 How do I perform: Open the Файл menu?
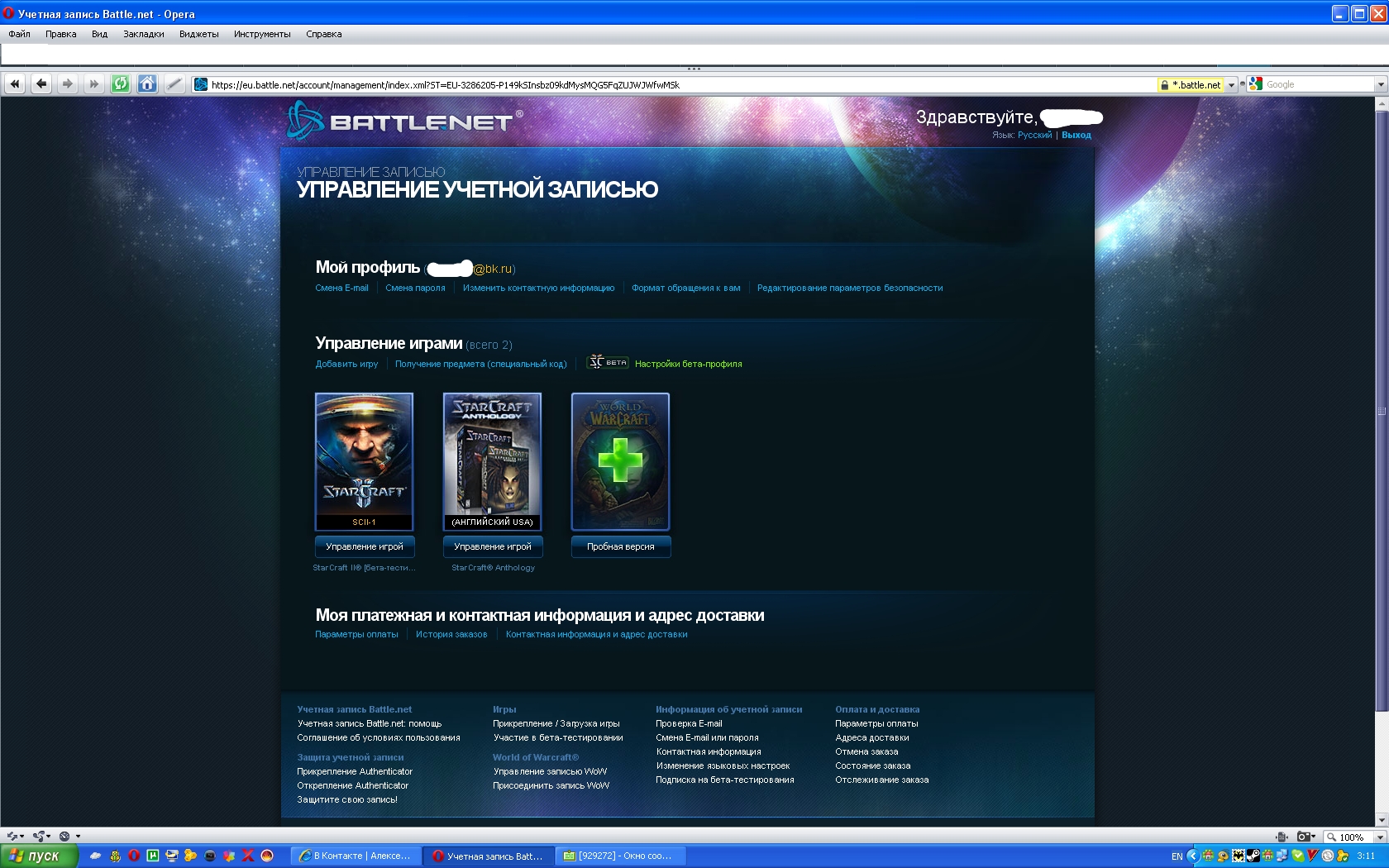(x=19, y=34)
